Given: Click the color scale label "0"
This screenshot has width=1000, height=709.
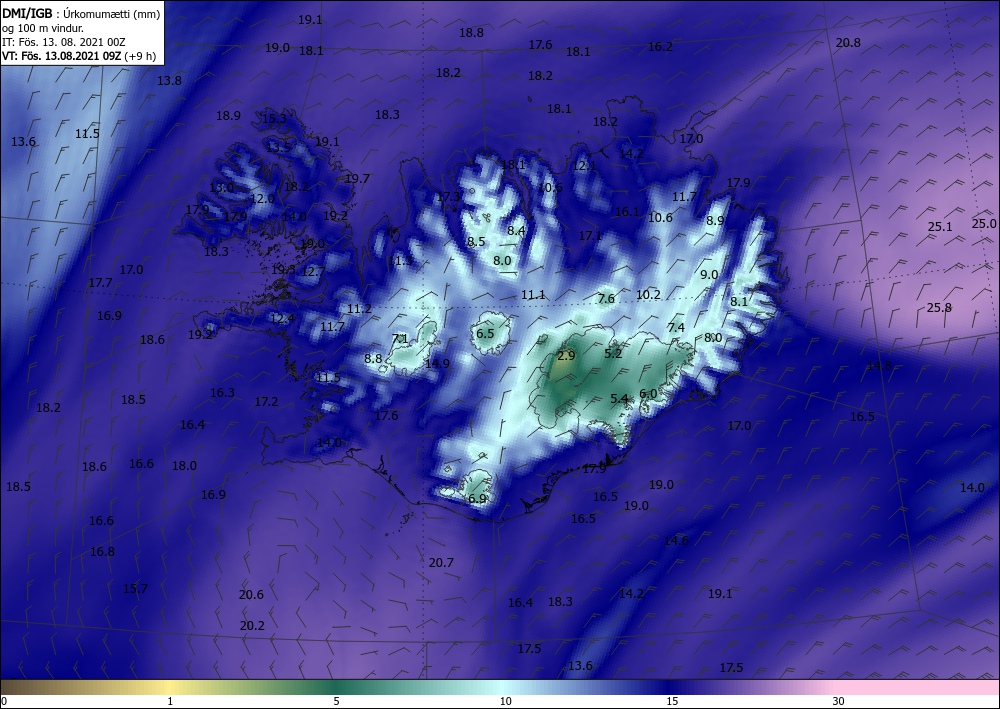Looking at the screenshot, I should (x=3, y=701).
